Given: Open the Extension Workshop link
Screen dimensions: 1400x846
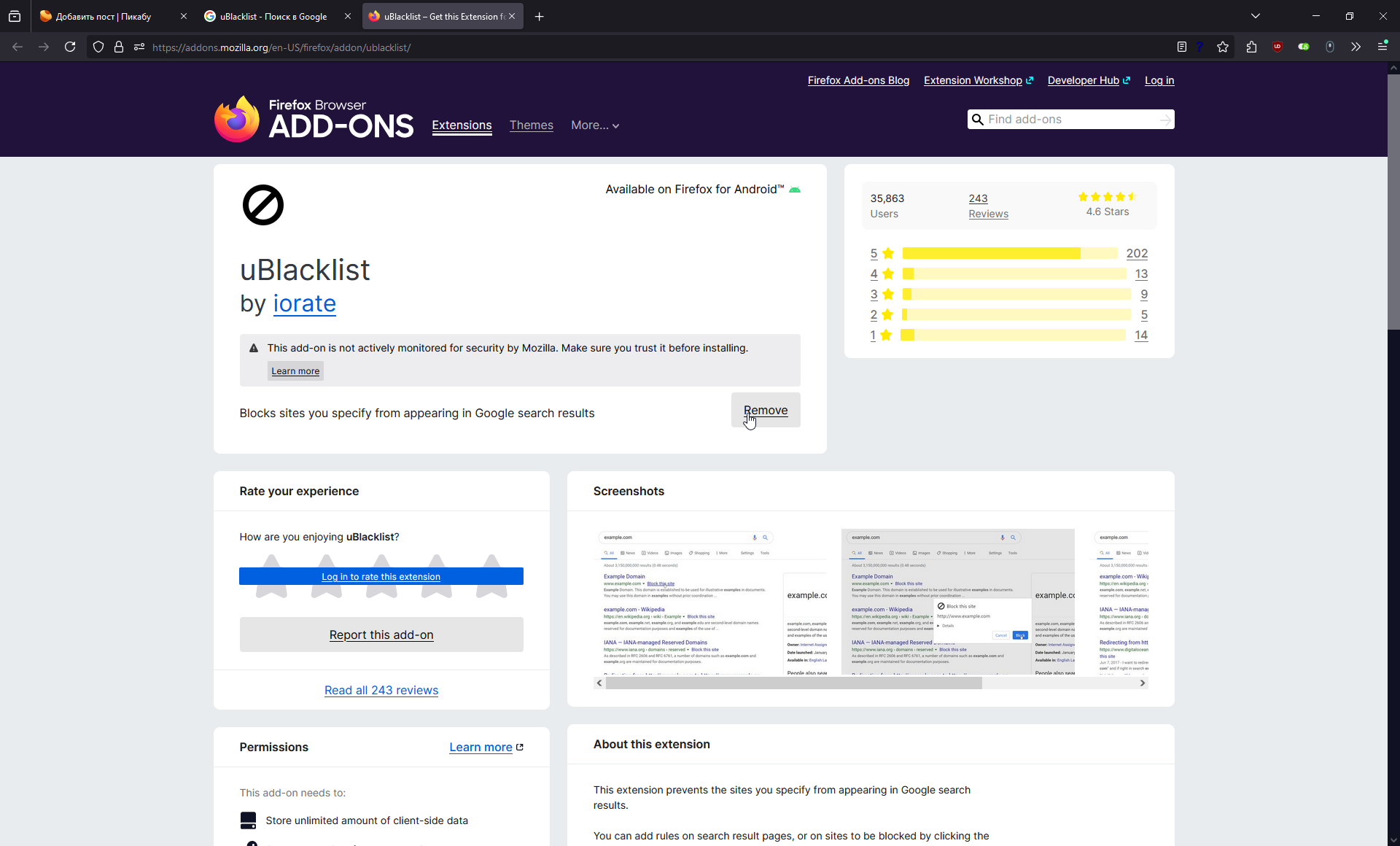Looking at the screenshot, I should (979, 80).
